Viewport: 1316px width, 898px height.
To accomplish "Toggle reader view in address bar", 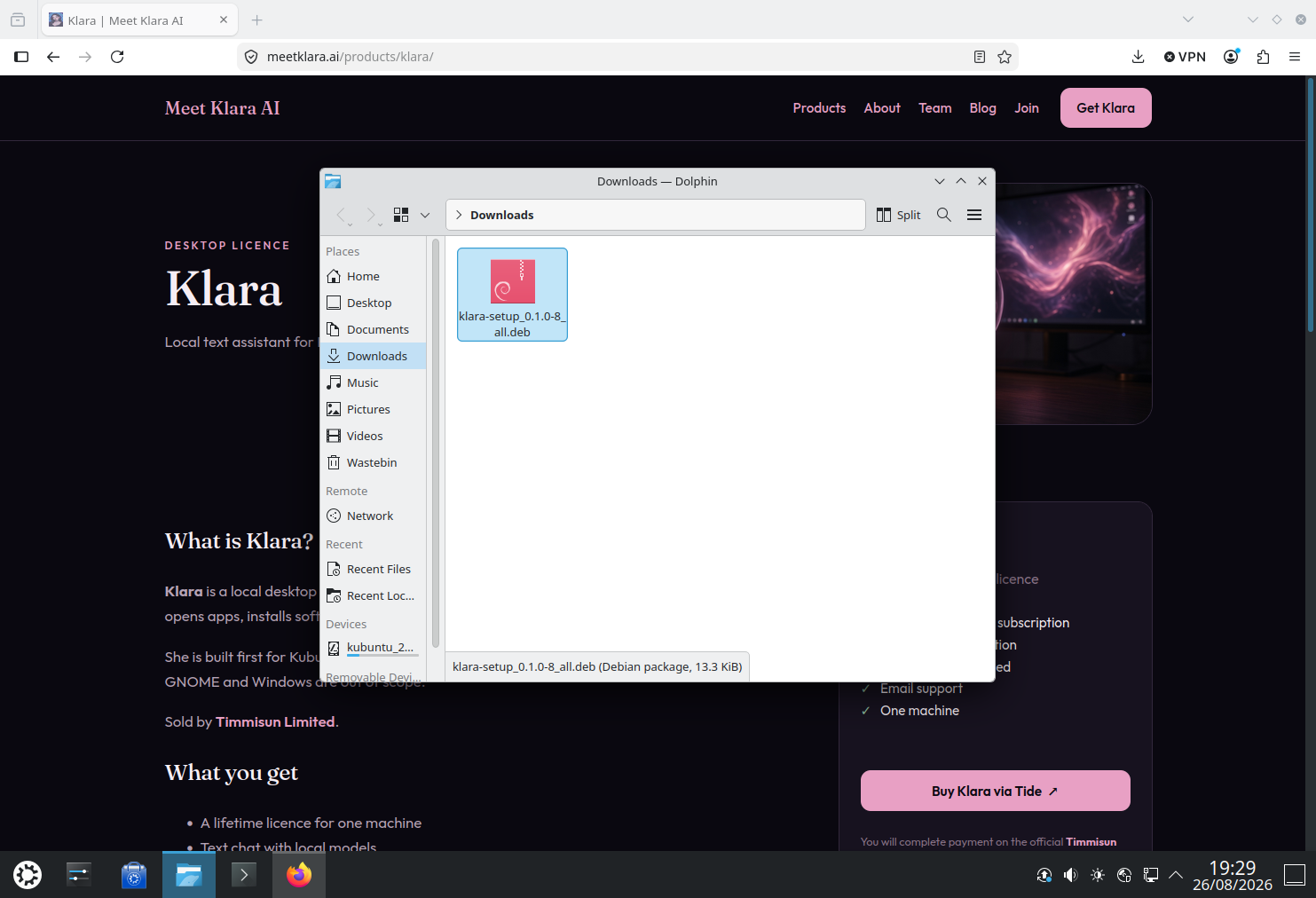I will [980, 57].
